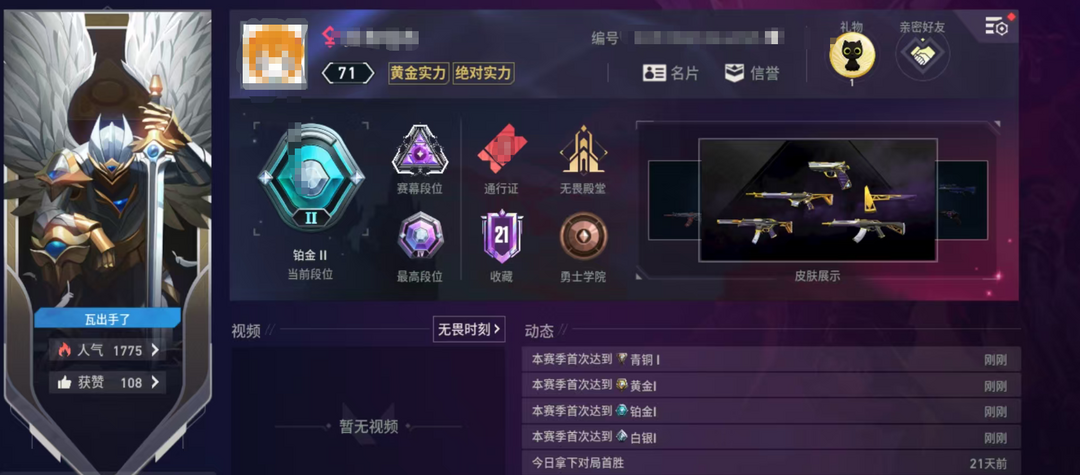The width and height of the screenshot is (1080, 475).
Task: Open the black cat gift icon
Action: [852, 54]
